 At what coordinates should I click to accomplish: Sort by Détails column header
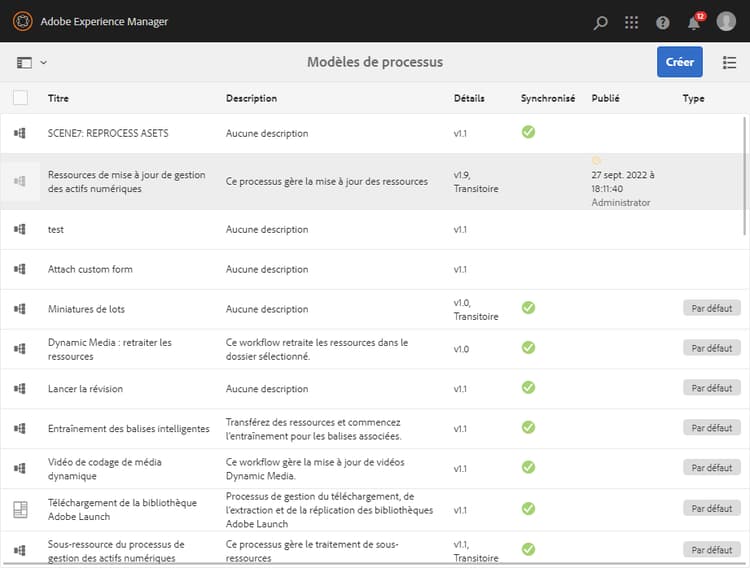click(469, 98)
